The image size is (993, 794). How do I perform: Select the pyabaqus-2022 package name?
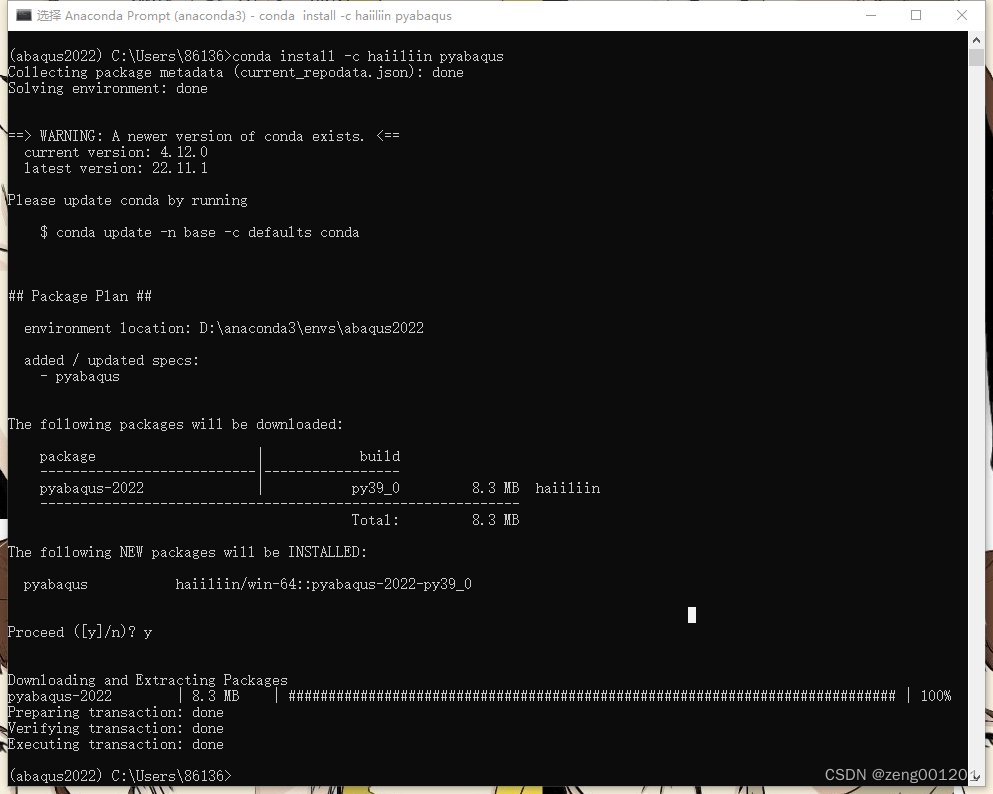click(93, 487)
